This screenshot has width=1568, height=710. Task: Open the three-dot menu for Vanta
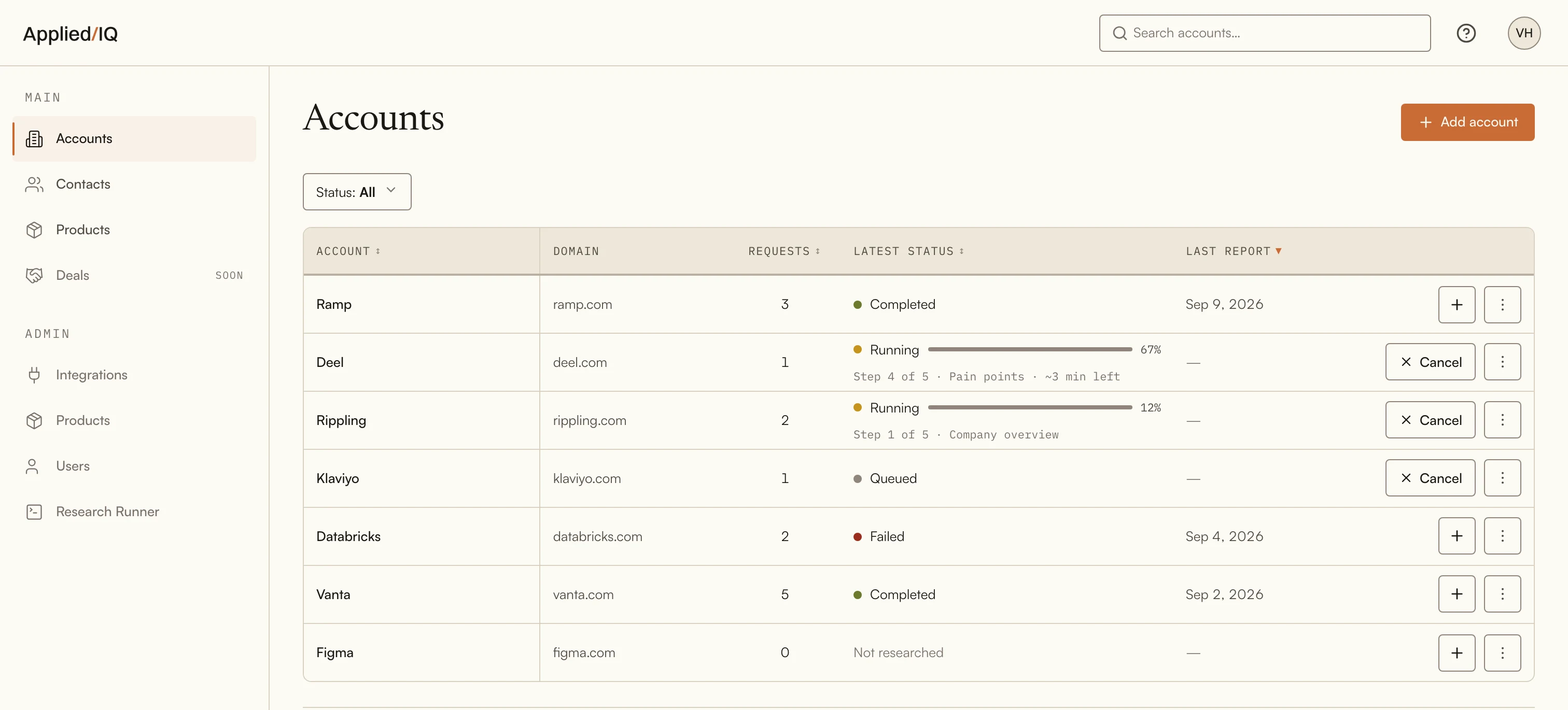coord(1502,594)
